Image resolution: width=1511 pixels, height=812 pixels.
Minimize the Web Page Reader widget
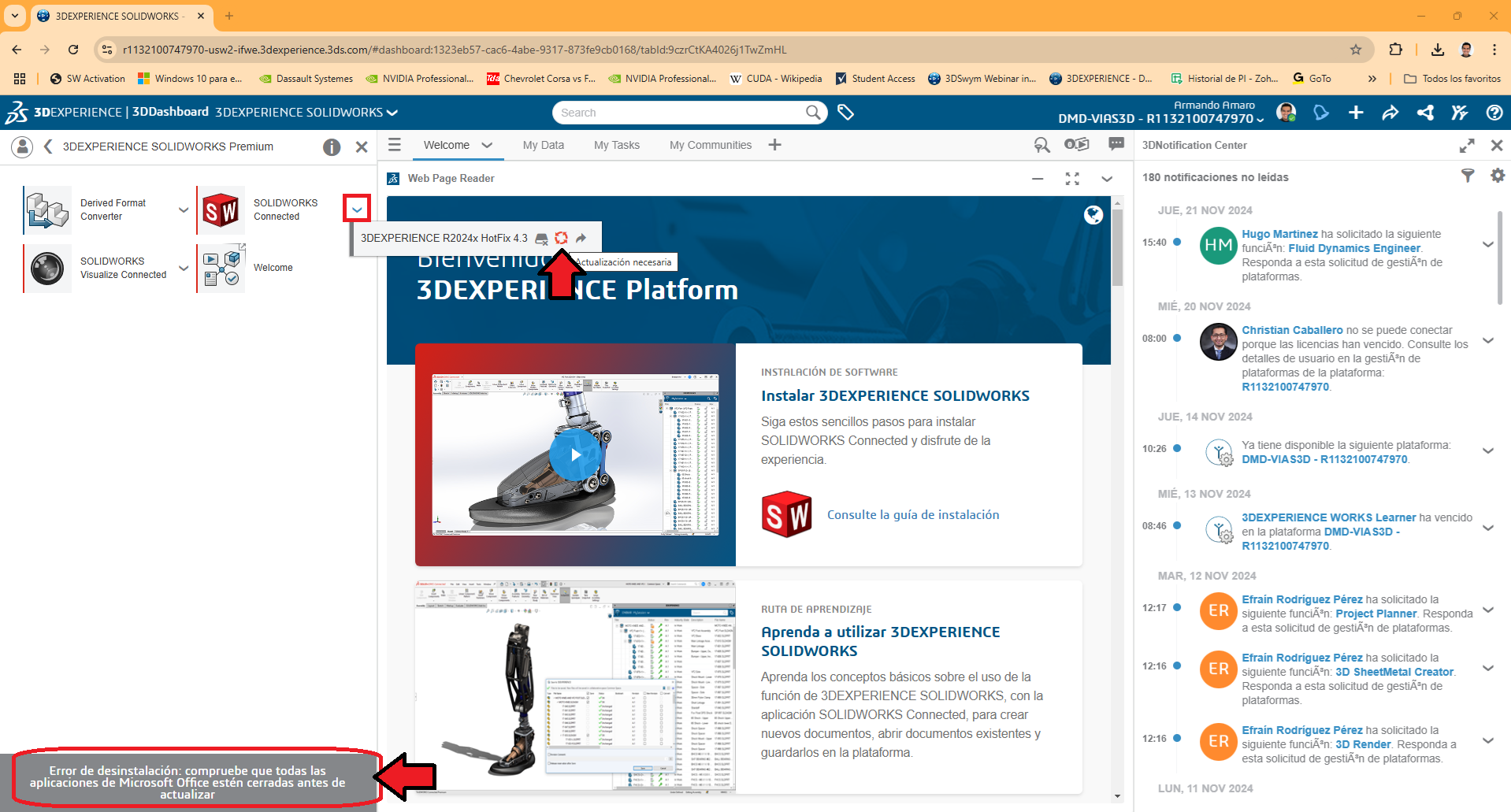[x=1038, y=179]
